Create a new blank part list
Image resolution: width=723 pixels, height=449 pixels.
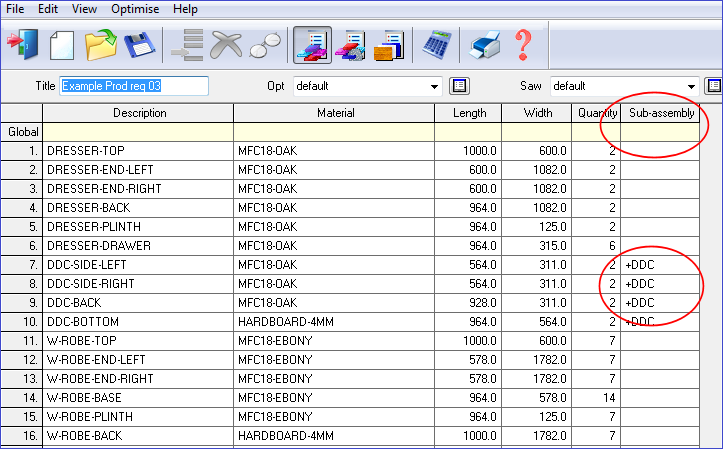point(62,45)
